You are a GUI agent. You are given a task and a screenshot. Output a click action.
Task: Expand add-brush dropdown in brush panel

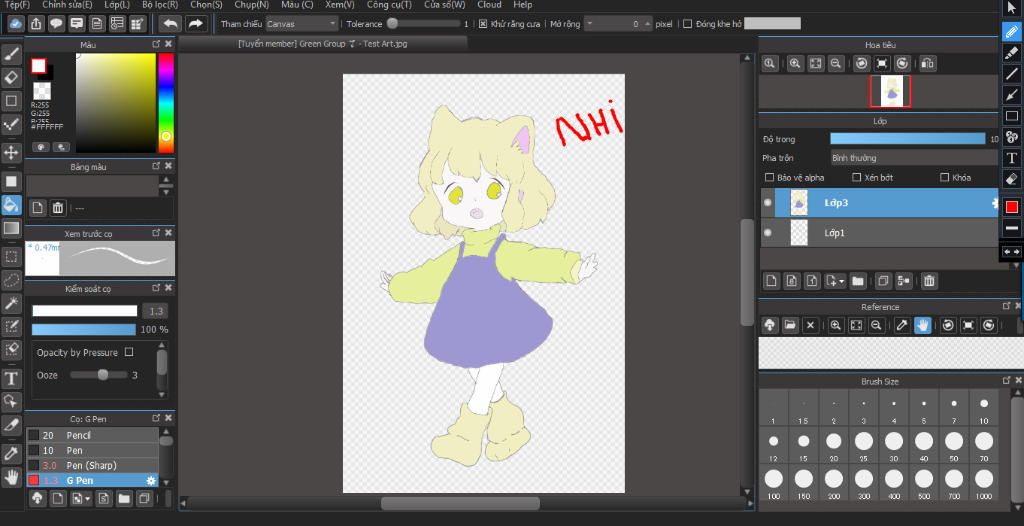(x=88, y=499)
